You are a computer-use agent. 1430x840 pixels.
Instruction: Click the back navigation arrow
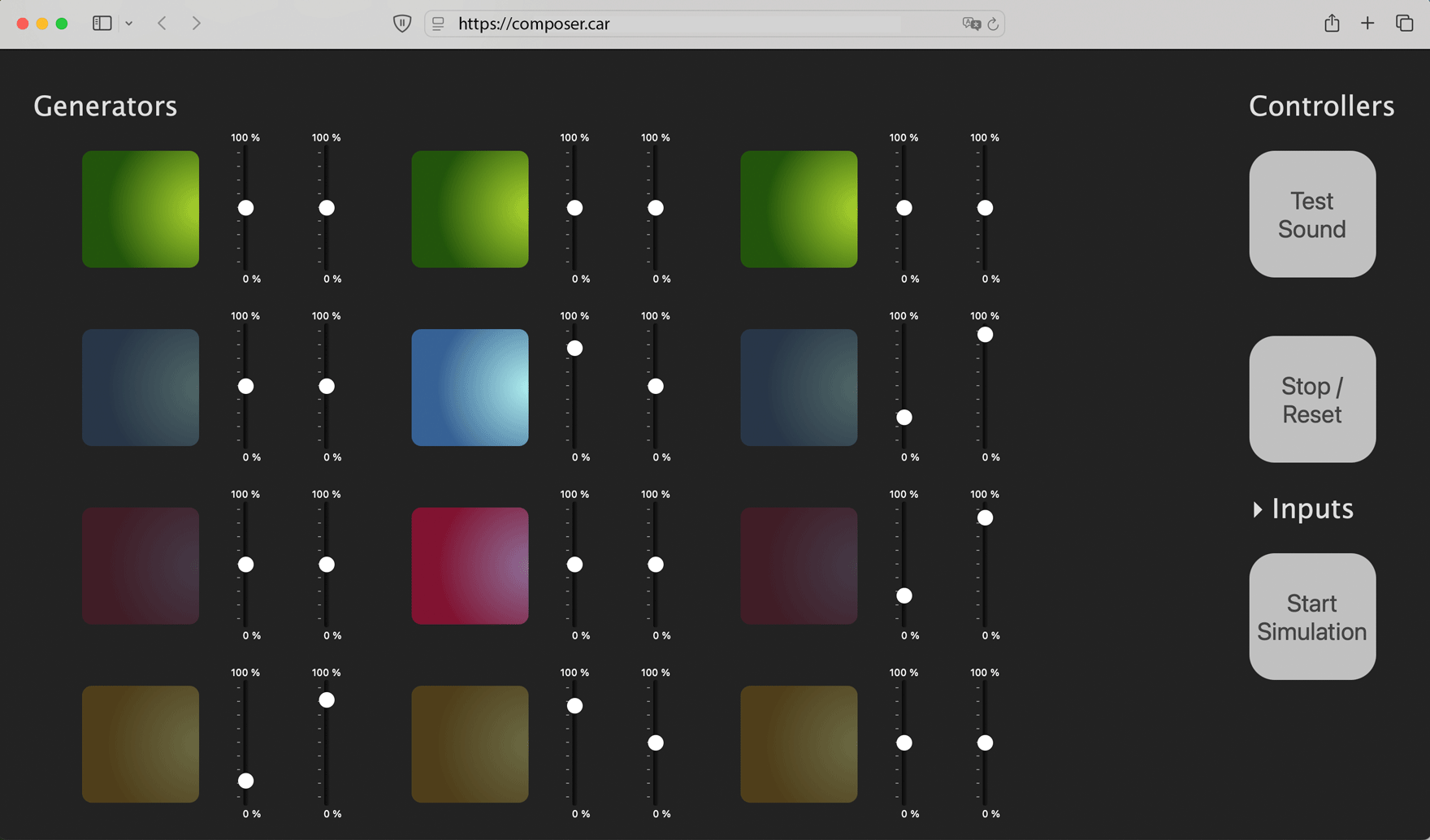(162, 24)
